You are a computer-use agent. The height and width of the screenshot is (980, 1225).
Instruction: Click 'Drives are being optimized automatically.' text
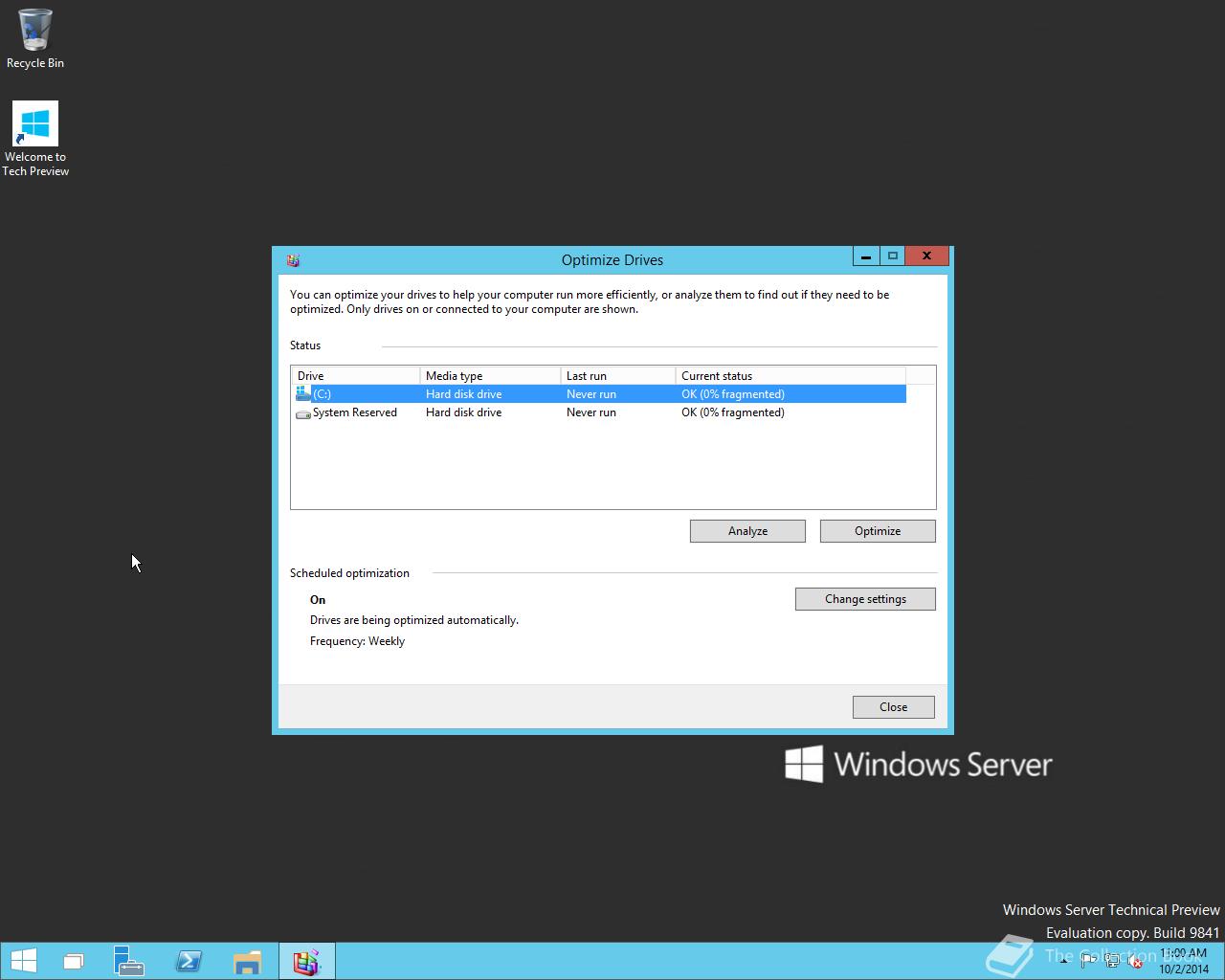(414, 620)
